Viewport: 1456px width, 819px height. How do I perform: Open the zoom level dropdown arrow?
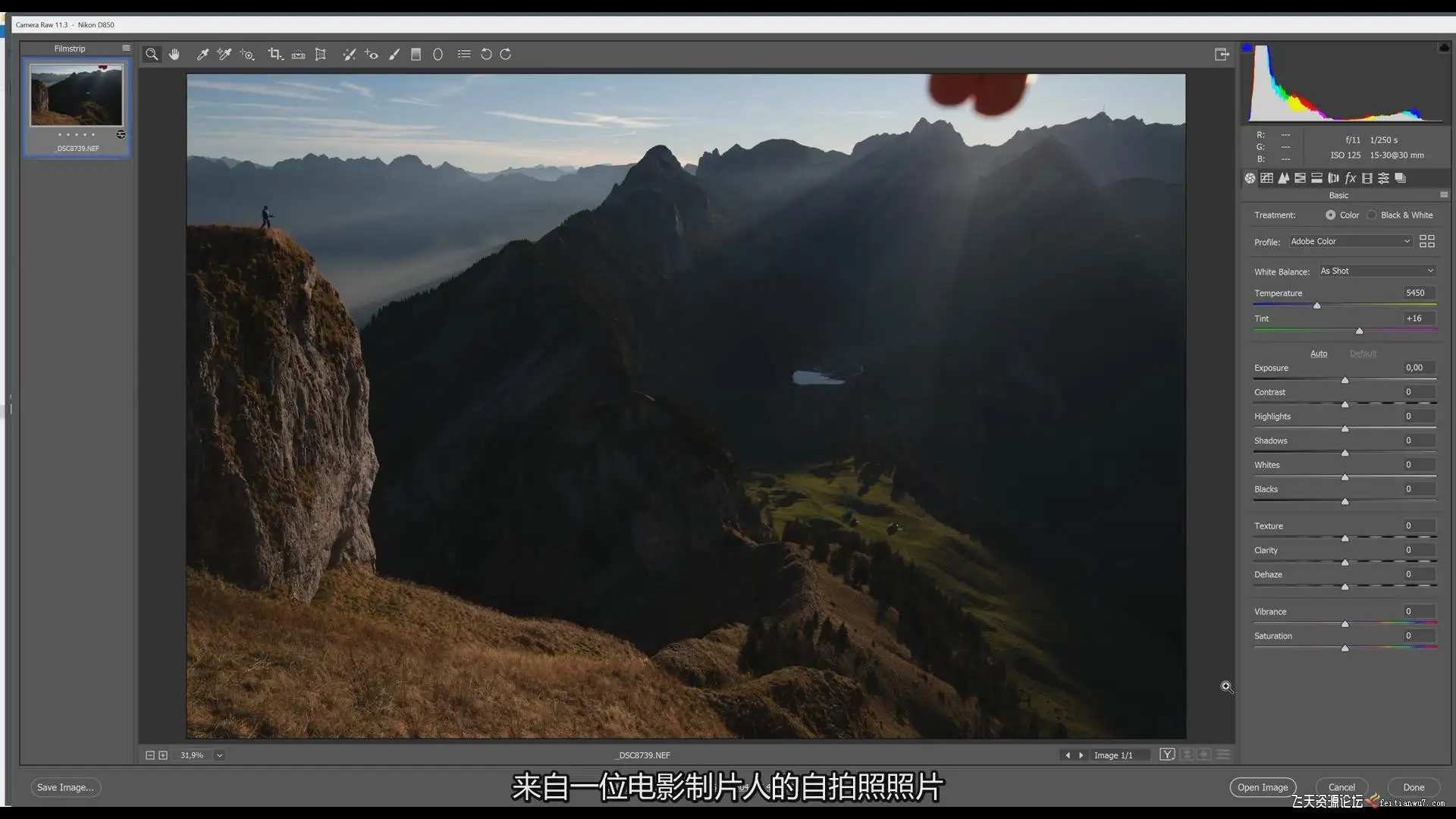click(219, 755)
